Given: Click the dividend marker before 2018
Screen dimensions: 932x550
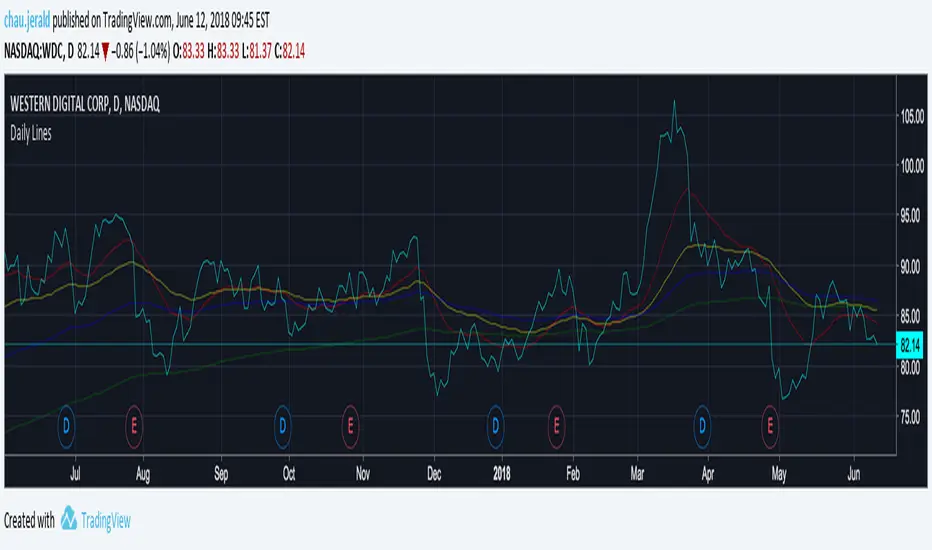Looking at the screenshot, I should 495,426.
